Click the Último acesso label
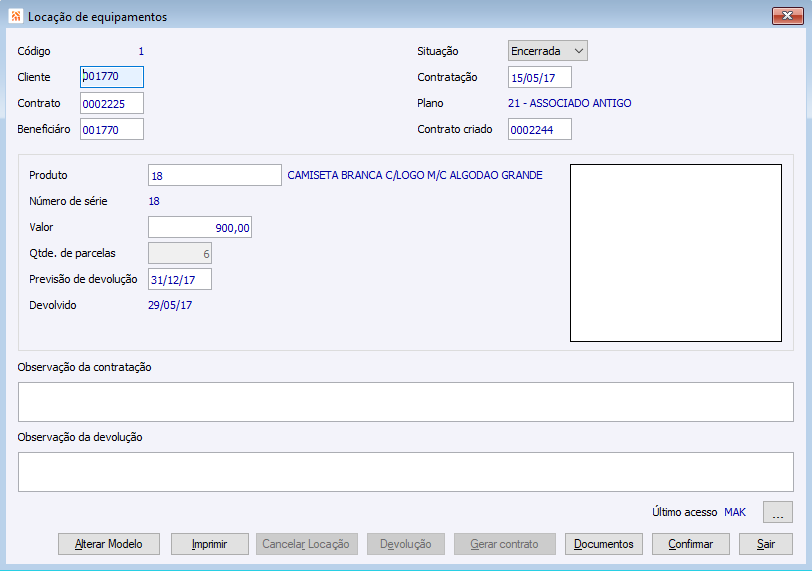Viewport: 812px width, 571px height. pos(685,512)
